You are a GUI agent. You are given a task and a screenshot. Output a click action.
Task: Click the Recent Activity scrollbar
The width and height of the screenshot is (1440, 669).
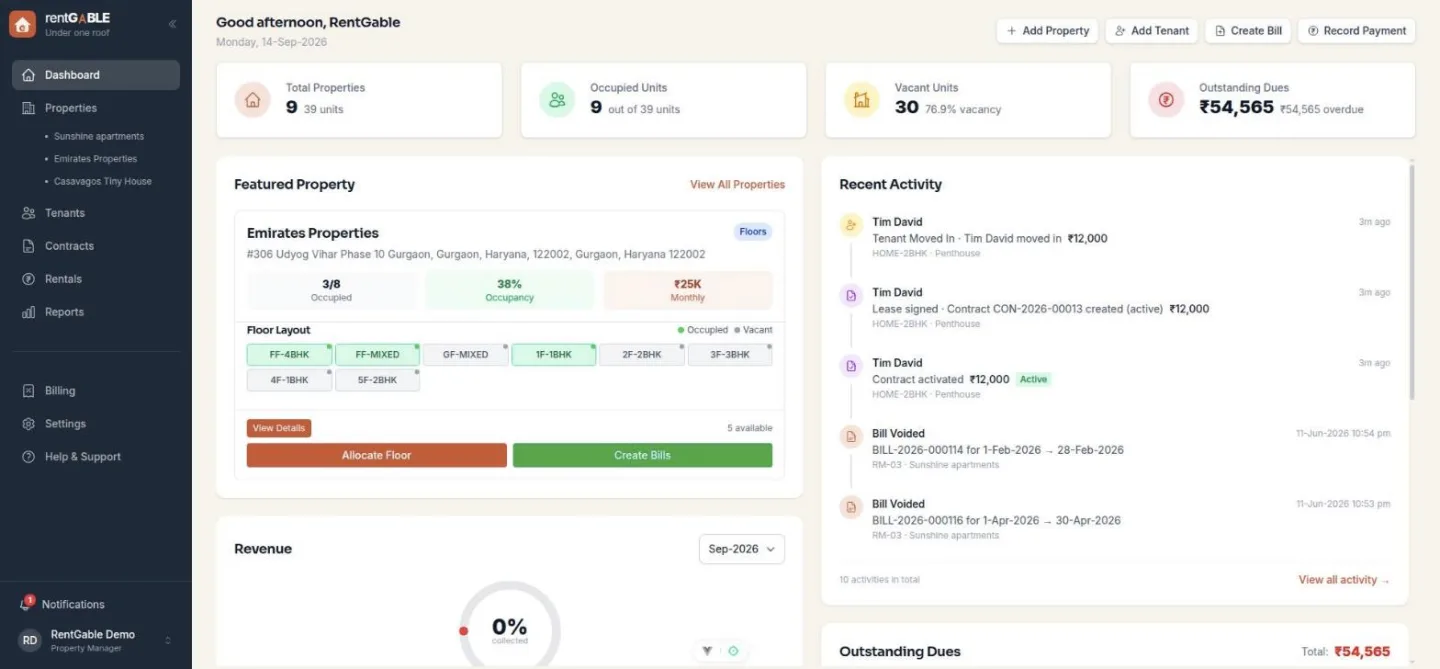(1412, 282)
